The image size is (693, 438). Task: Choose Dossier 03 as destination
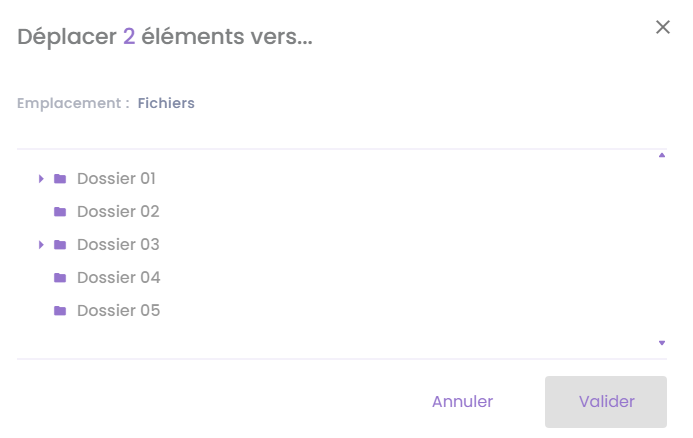[x=118, y=245]
